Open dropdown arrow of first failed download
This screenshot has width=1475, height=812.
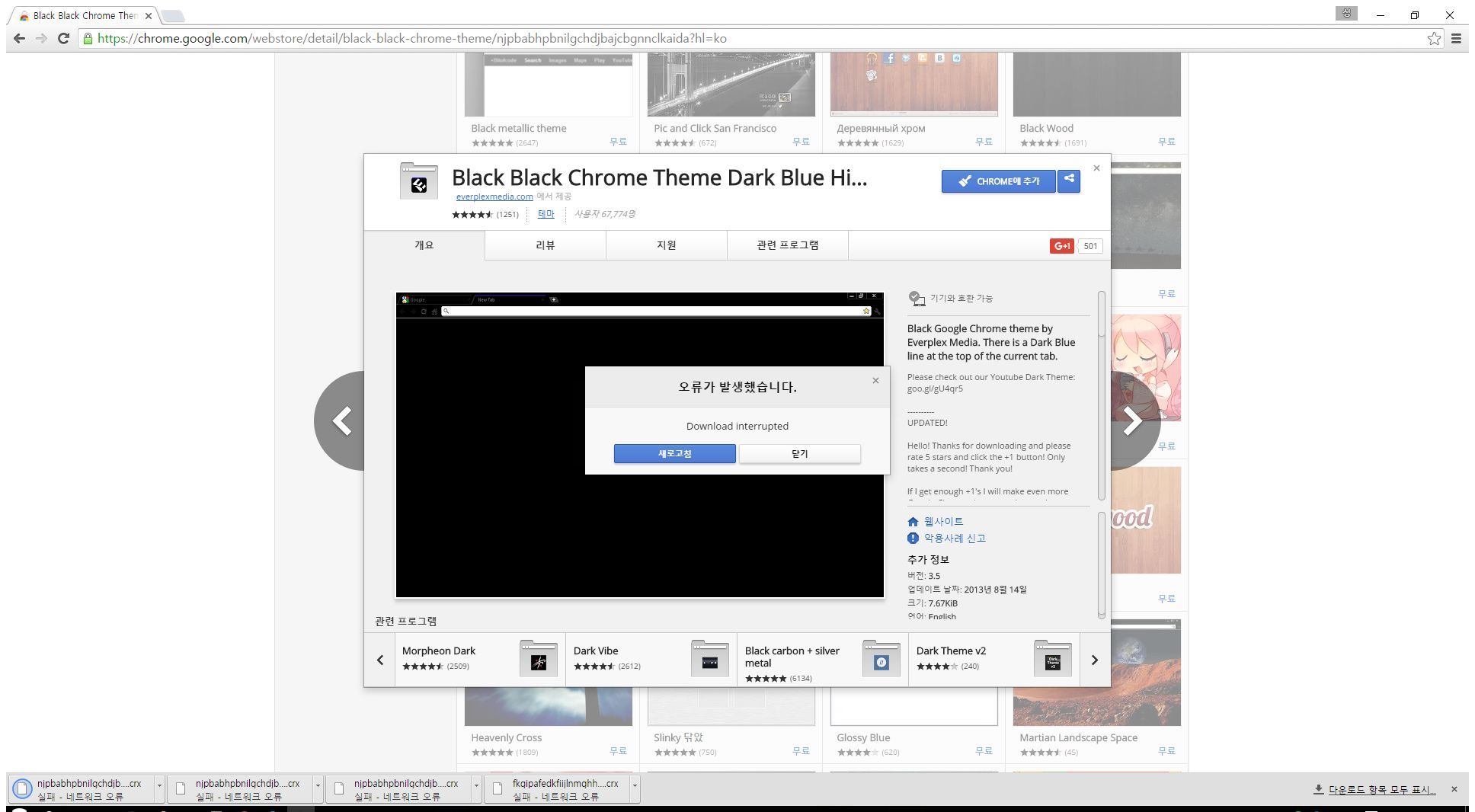(x=159, y=785)
